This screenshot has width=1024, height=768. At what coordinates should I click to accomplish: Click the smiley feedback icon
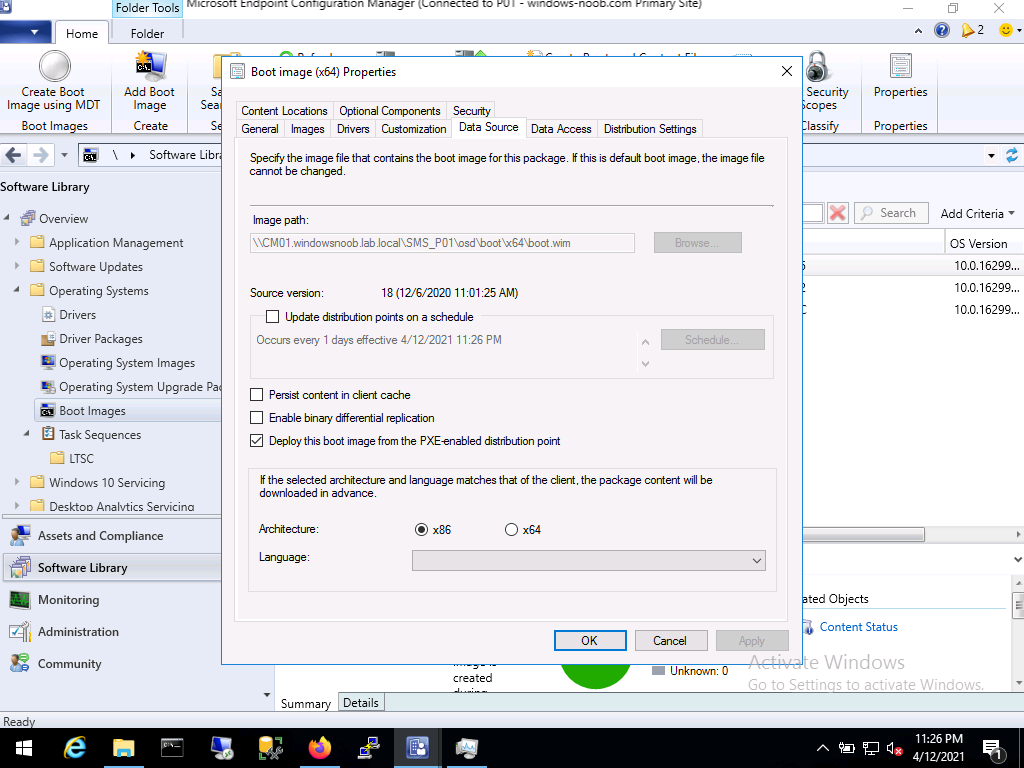1006,30
